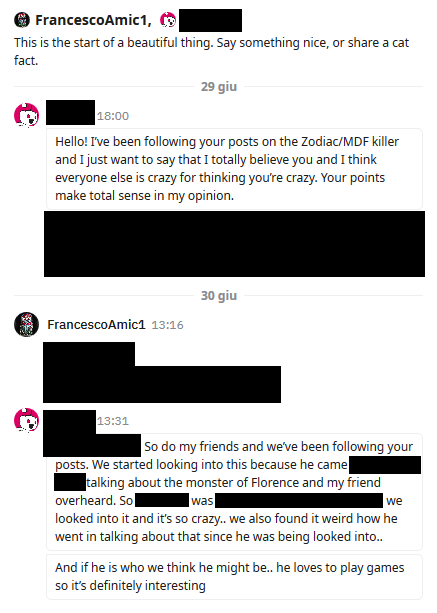Image resolution: width=437 pixels, height=613 pixels.
Task: Click the '29 giu' date divider
Action: 219,86
